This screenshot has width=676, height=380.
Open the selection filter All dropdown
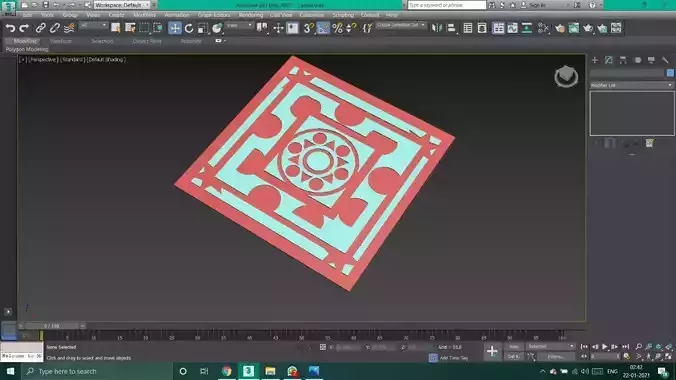point(93,26)
